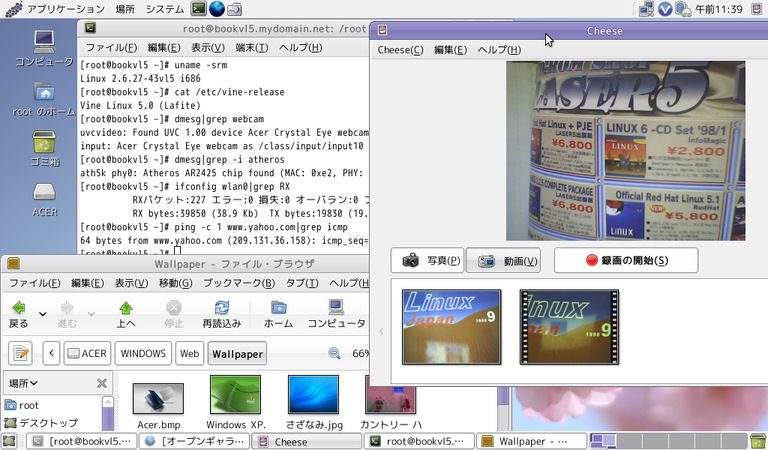
Task: Select the さざなみ.jpg file
Action: pos(313,403)
